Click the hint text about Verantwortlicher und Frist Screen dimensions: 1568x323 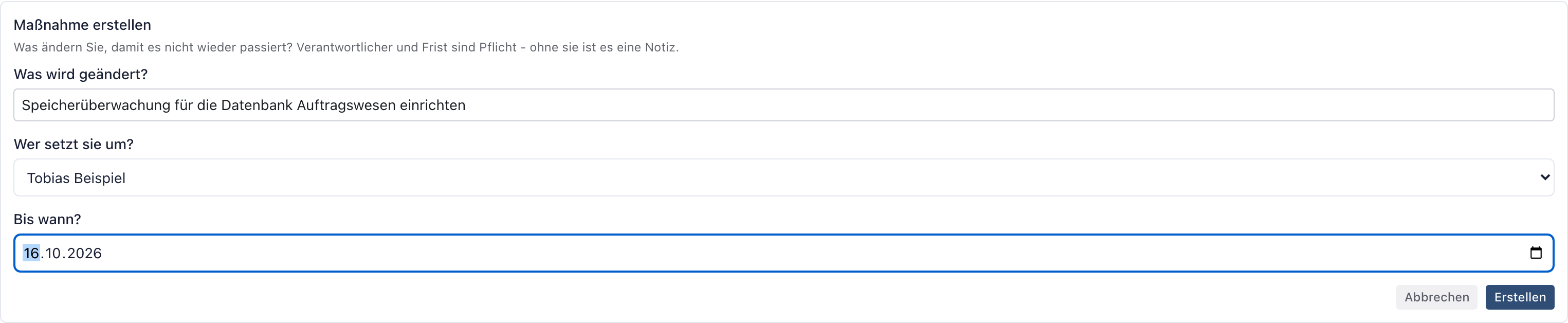tap(346, 47)
